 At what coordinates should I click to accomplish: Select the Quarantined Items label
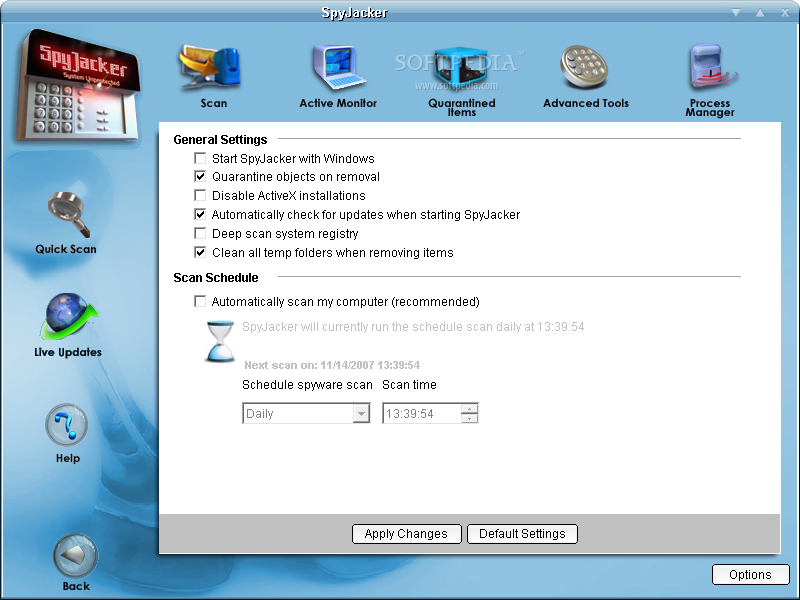(x=462, y=107)
